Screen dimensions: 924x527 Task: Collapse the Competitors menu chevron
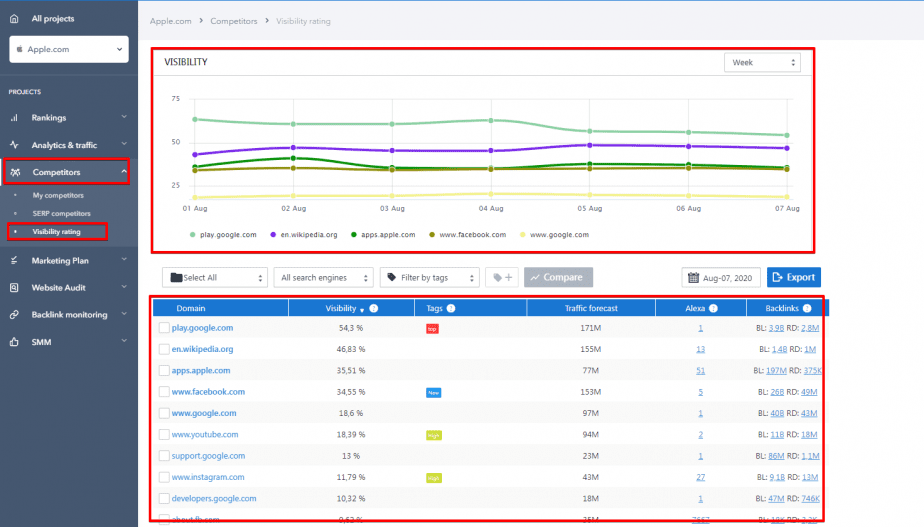pyautogui.click(x=124, y=172)
